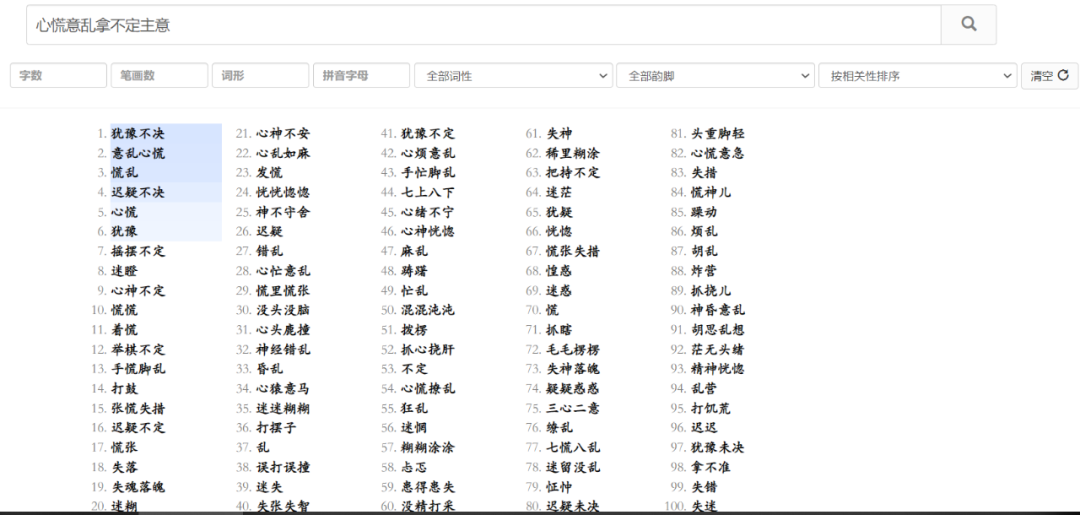The height and width of the screenshot is (515, 1080).
Task: Click the word 躁动
Action: [x=705, y=212]
